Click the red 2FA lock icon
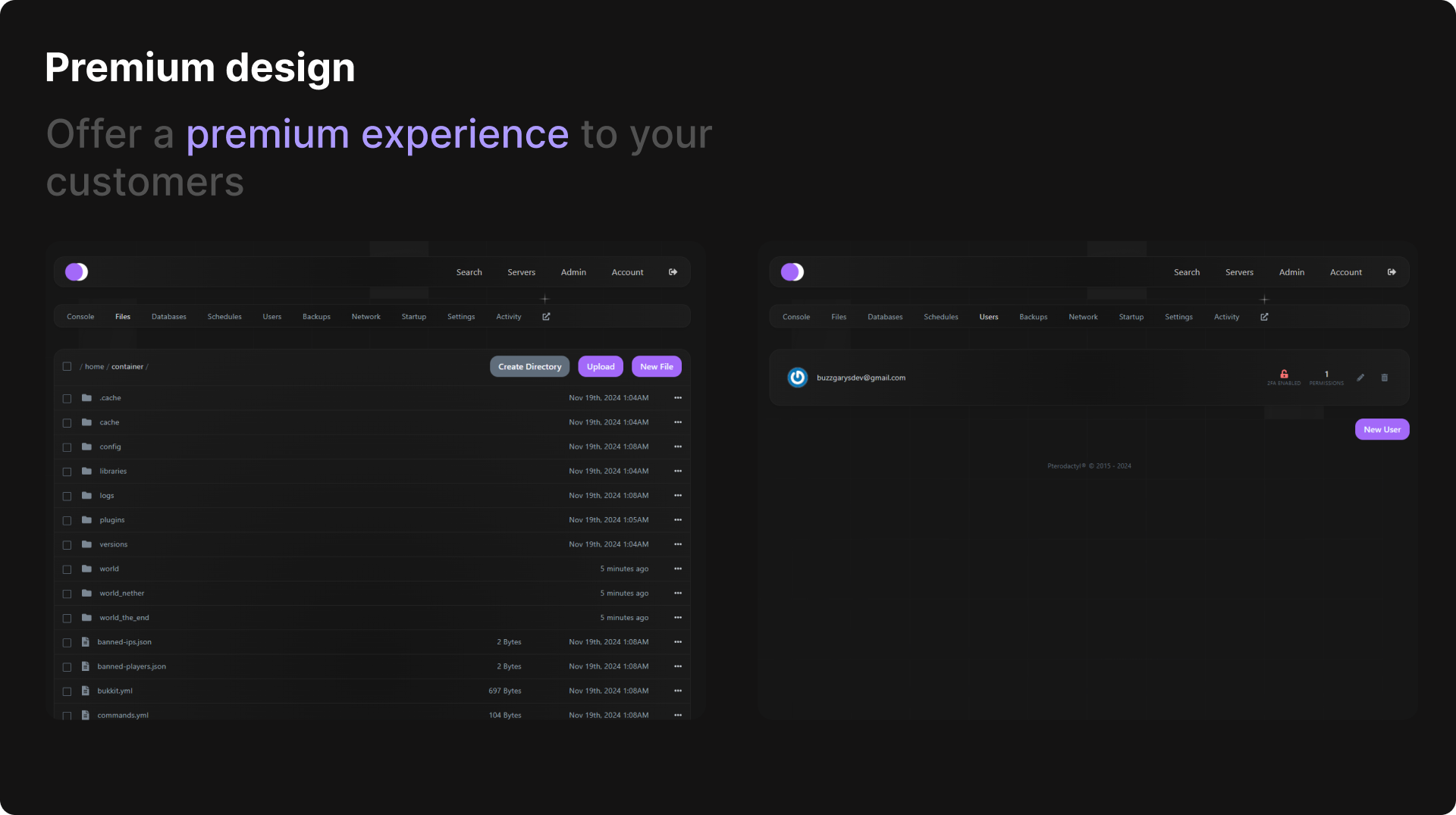The height and width of the screenshot is (815, 1456). pos(1284,374)
